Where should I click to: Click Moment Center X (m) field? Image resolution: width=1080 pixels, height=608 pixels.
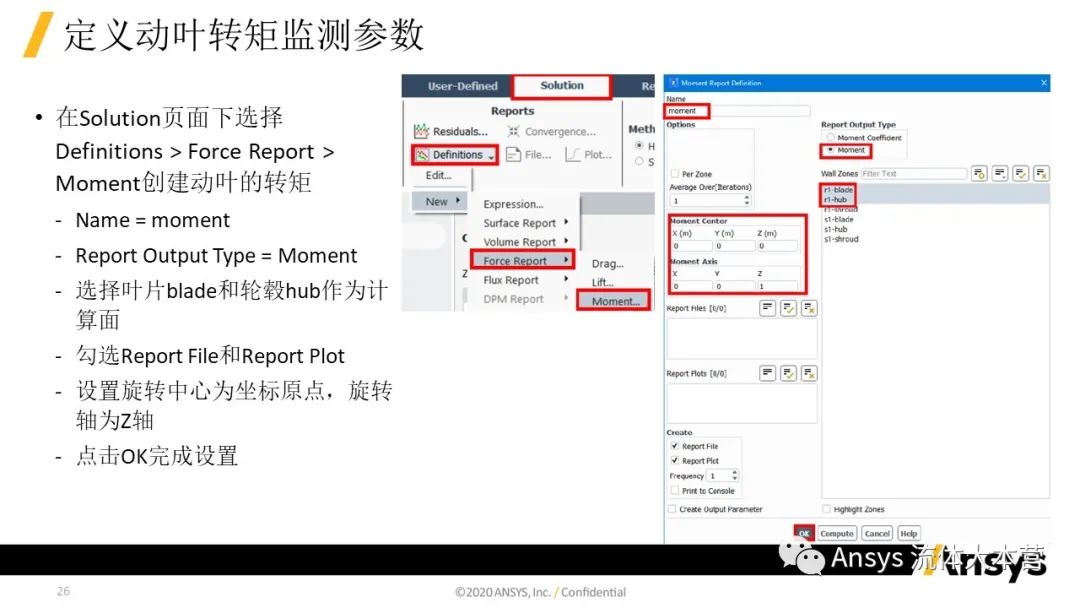coord(691,246)
